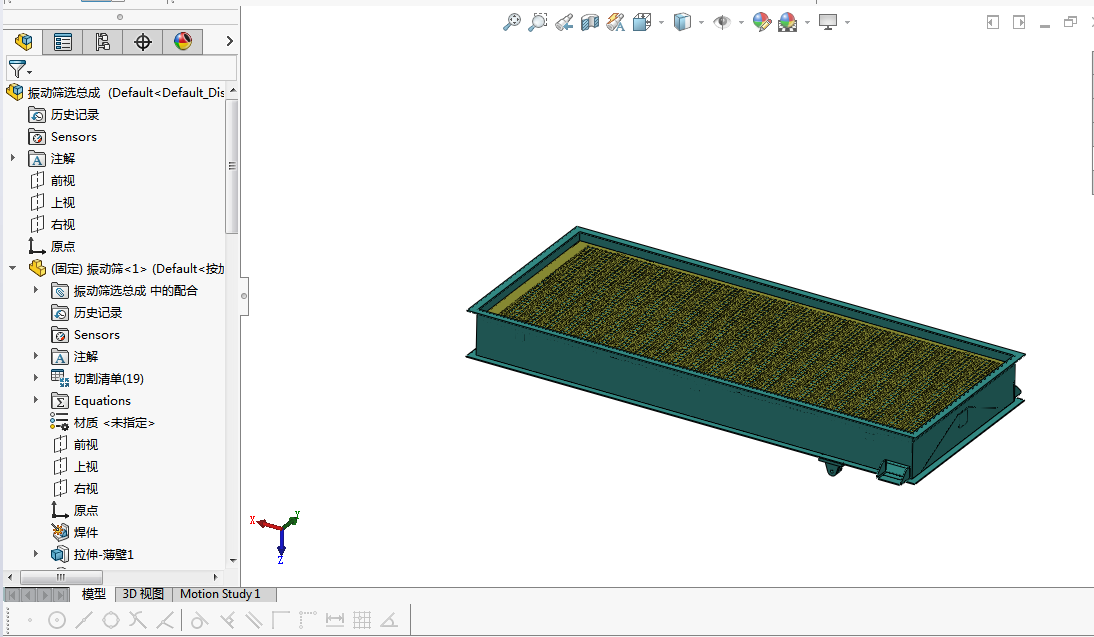Activate the Zoom to Area tool

click(537, 22)
